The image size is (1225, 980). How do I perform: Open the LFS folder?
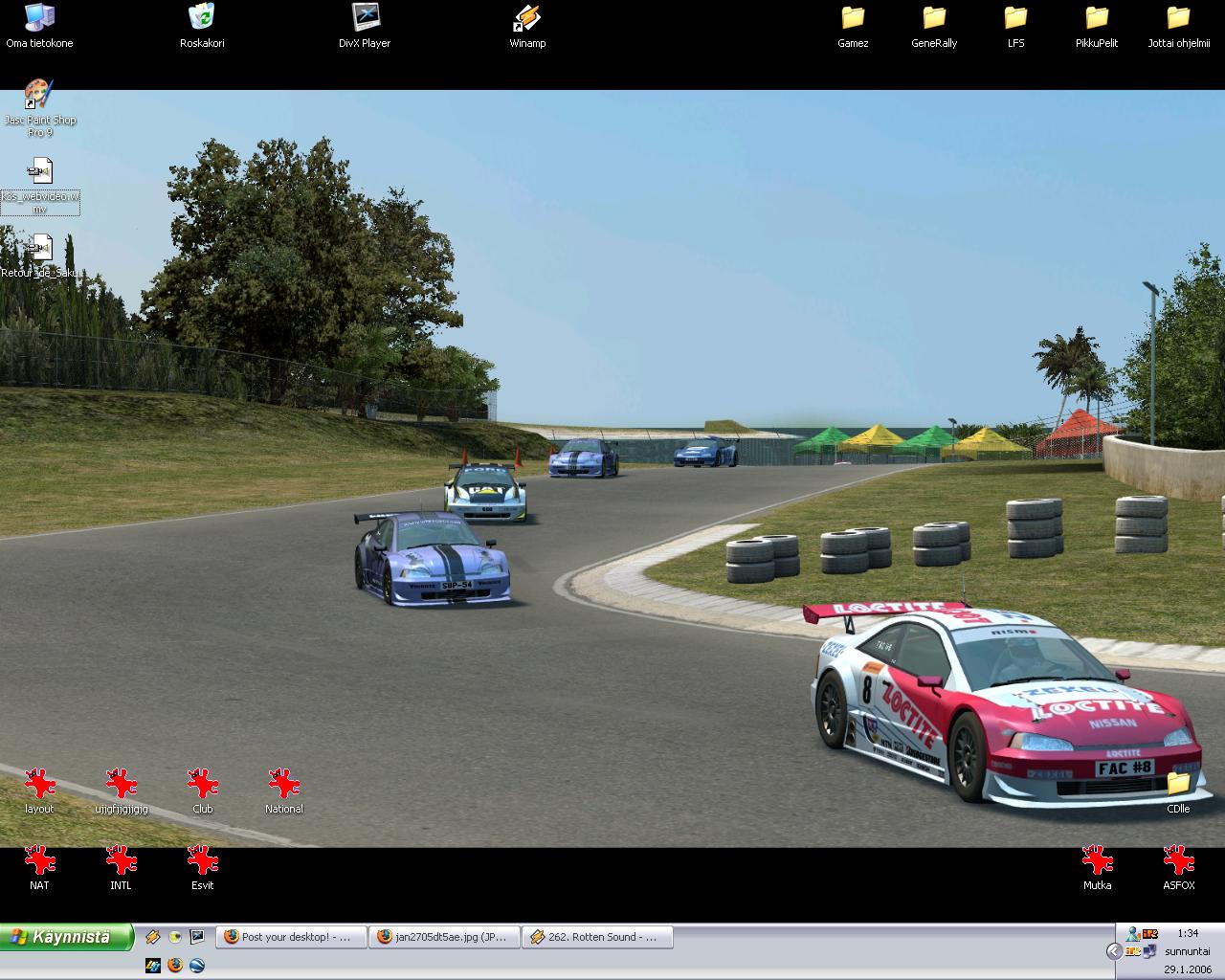[1015, 26]
